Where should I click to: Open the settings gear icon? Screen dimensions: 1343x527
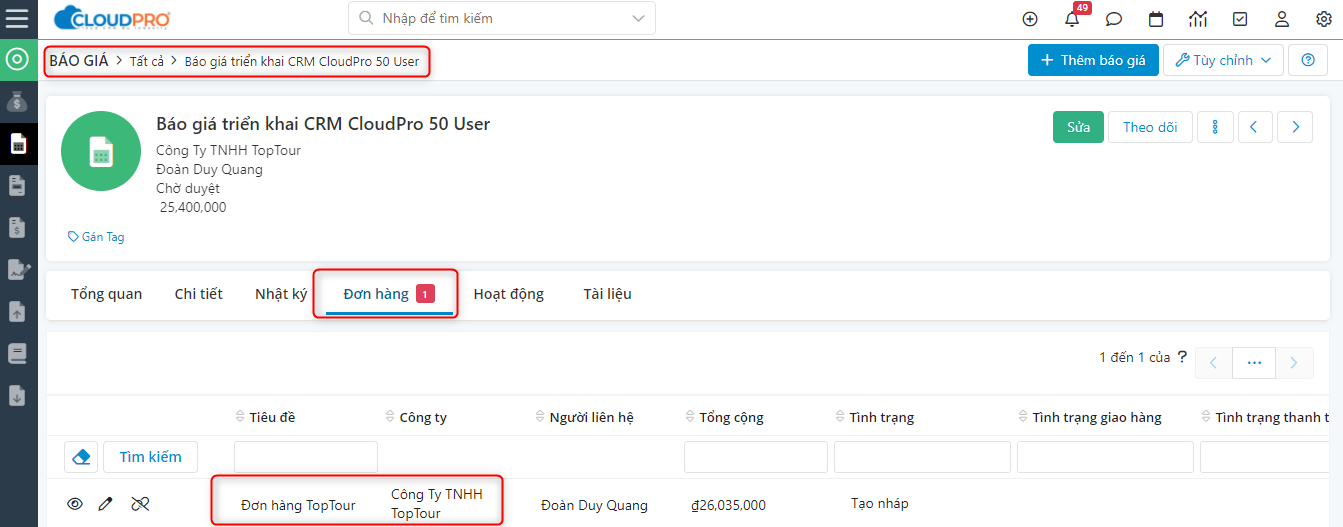[x=1324, y=18]
